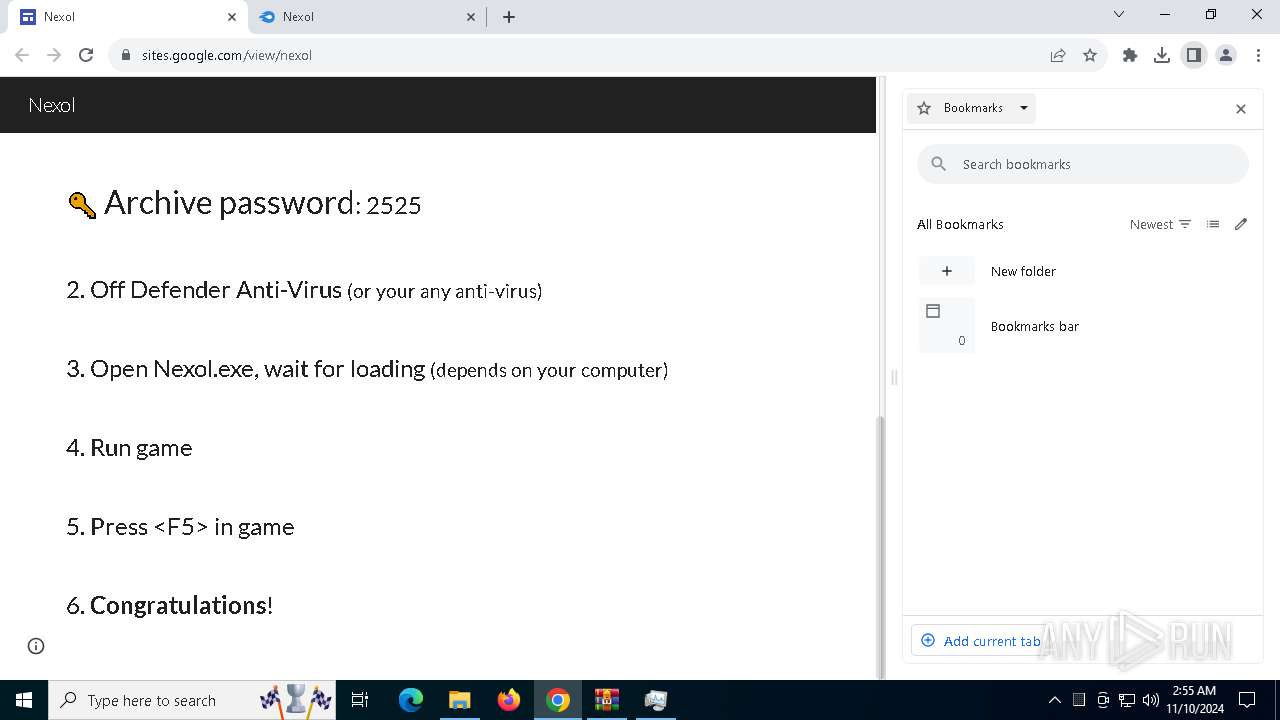Add current tab to bookmarks
The image size is (1280, 720).
tap(980, 641)
